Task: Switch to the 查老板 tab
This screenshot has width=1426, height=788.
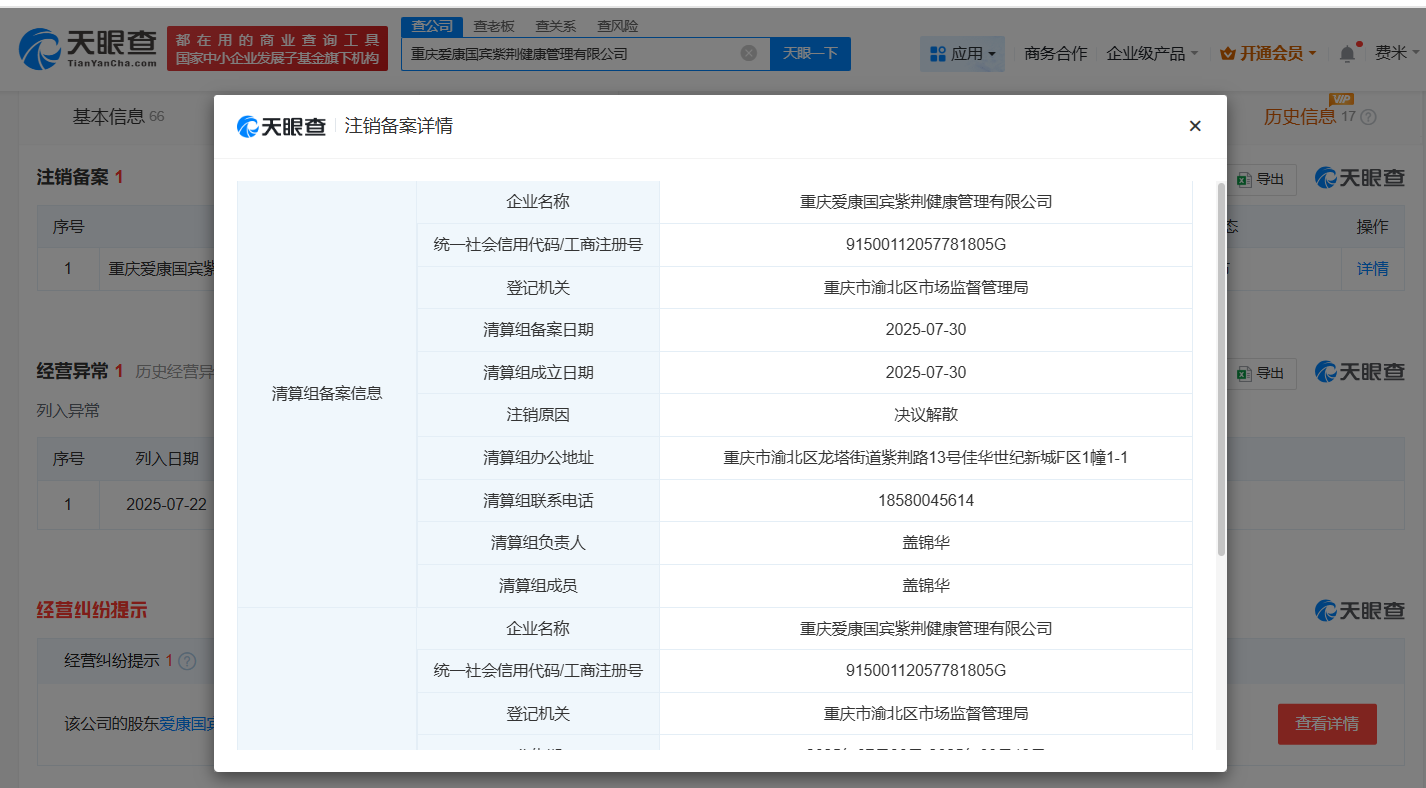Action: click(494, 25)
